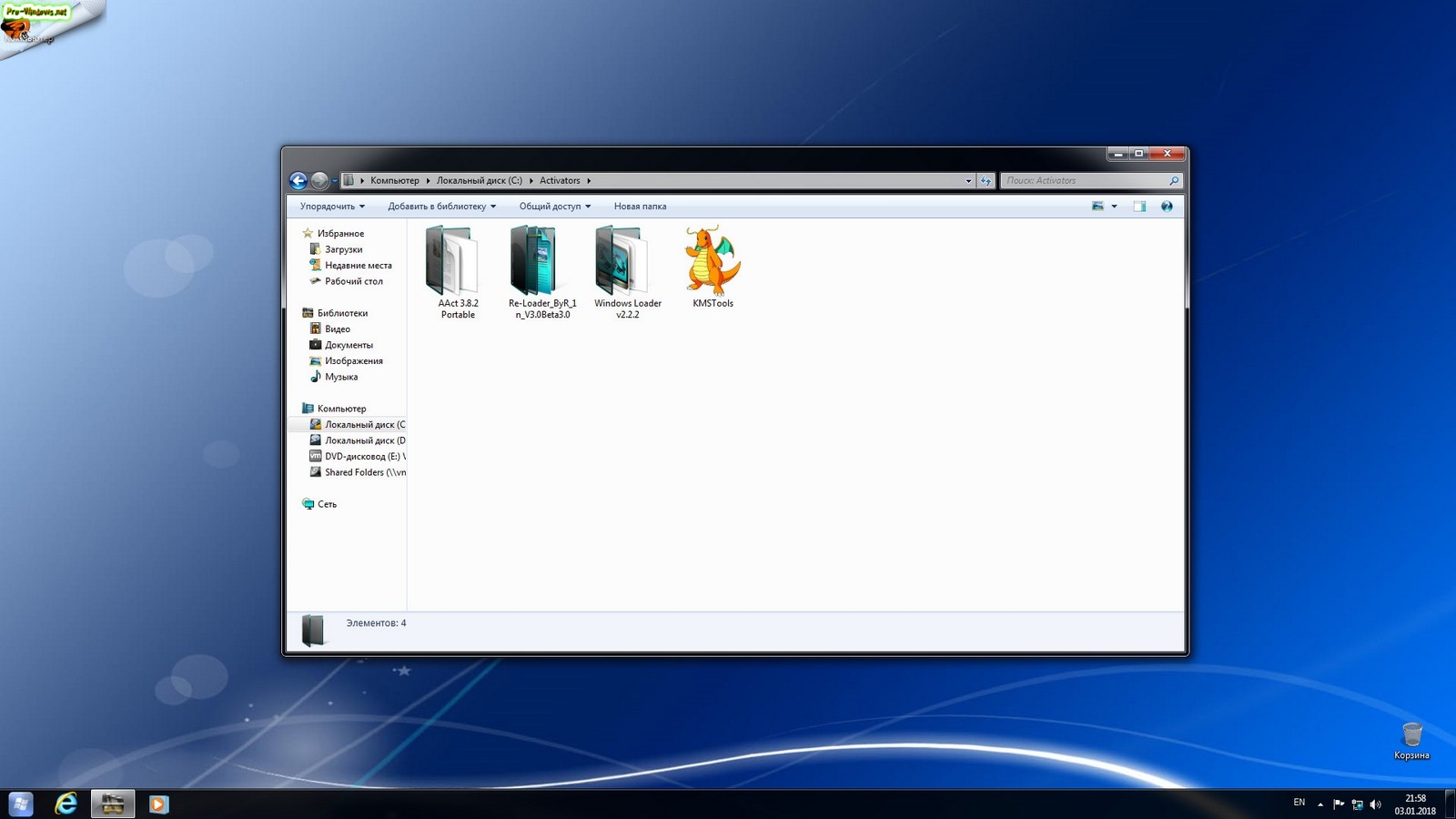Click the Новая папка button
The height and width of the screenshot is (819, 1456).
(640, 207)
